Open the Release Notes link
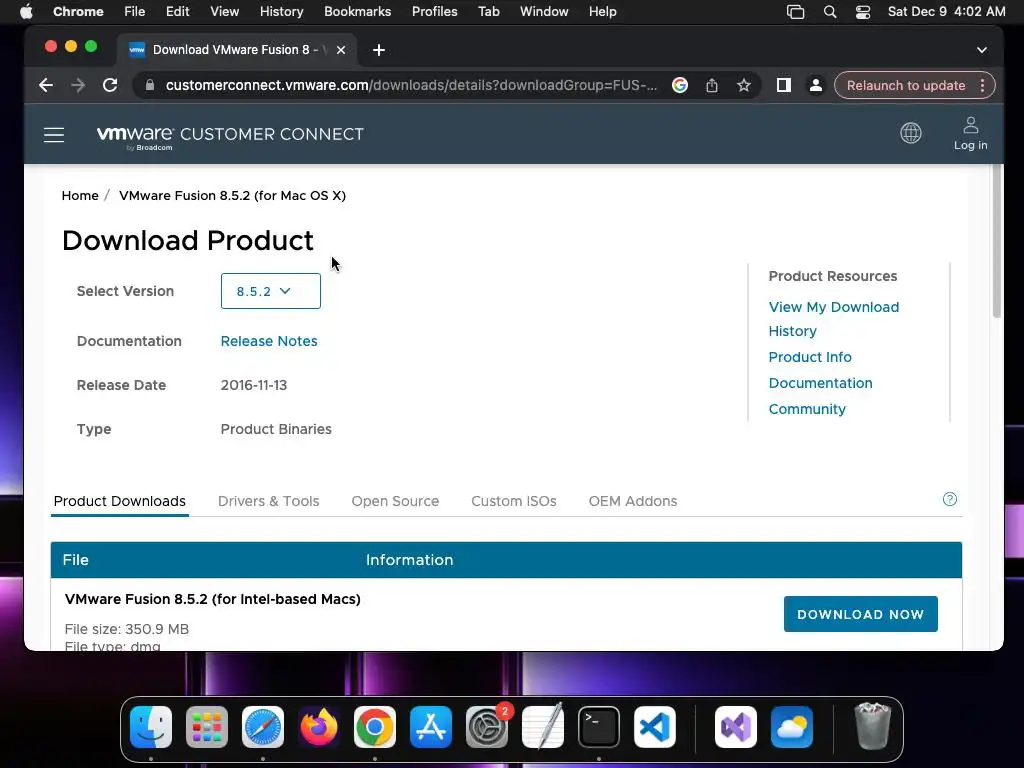 pos(269,342)
